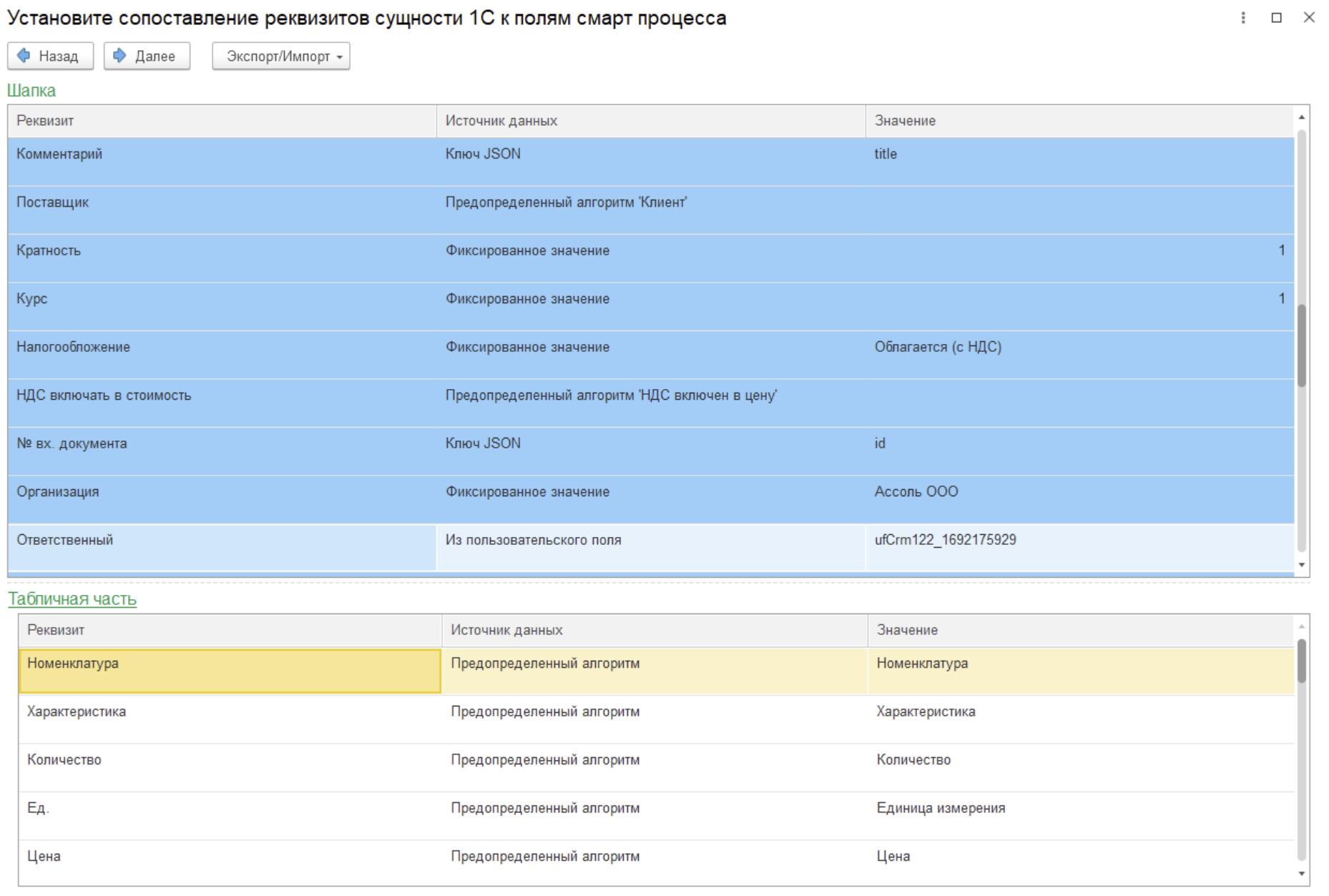Click Ключ JSON source in Комментарий row
The height and width of the screenshot is (896, 1329).
[651, 162]
